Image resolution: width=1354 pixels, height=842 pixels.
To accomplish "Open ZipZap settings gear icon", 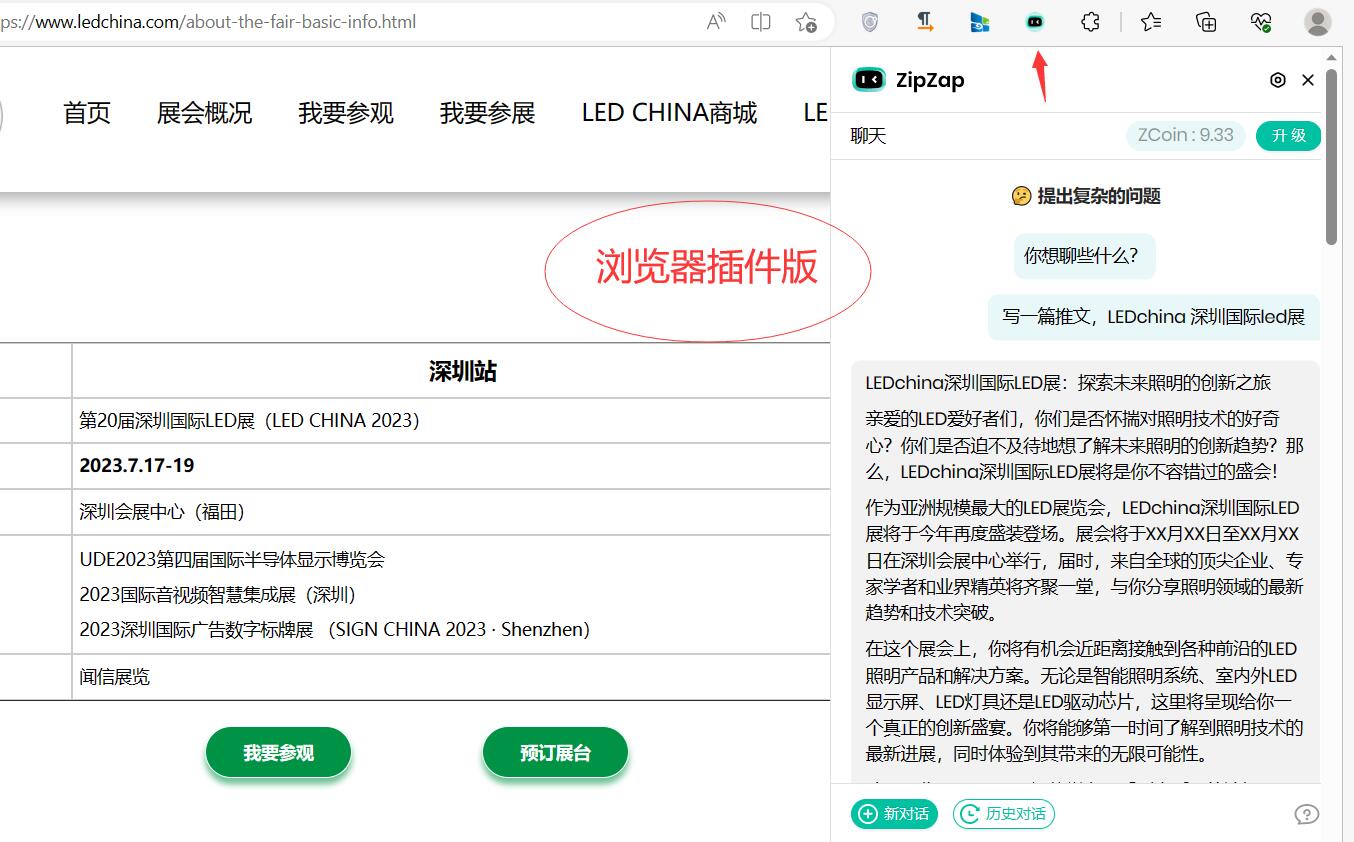I will click(1277, 80).
